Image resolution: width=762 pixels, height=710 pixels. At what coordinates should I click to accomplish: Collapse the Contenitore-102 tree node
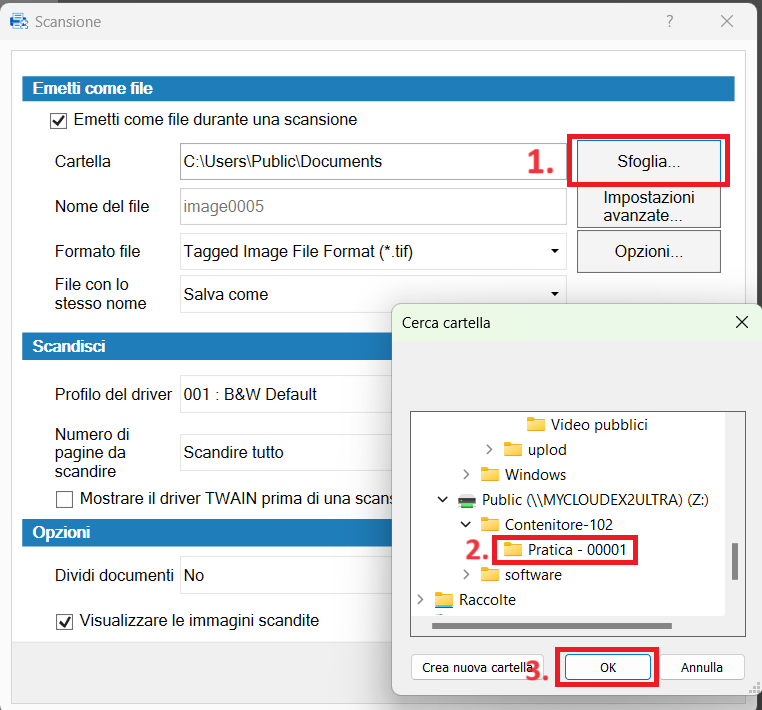466,524
